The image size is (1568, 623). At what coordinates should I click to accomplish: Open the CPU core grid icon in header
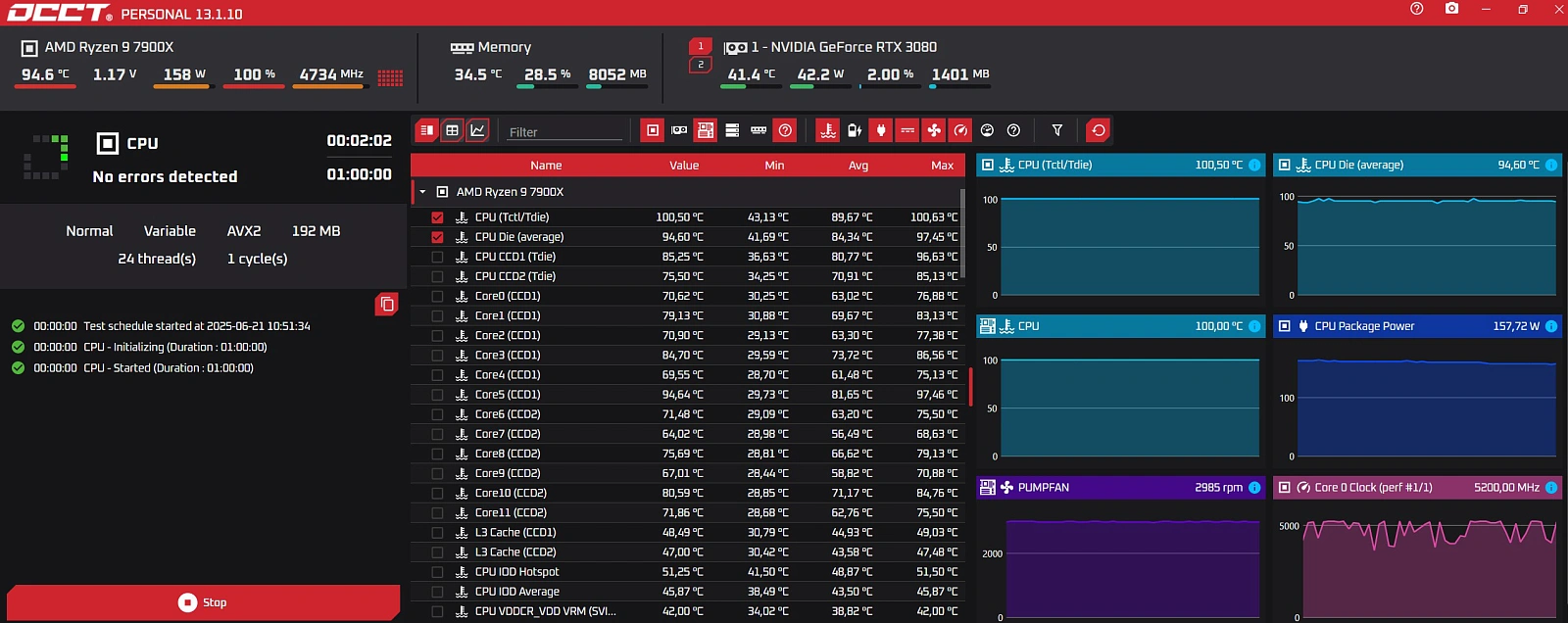coord(390,78)
